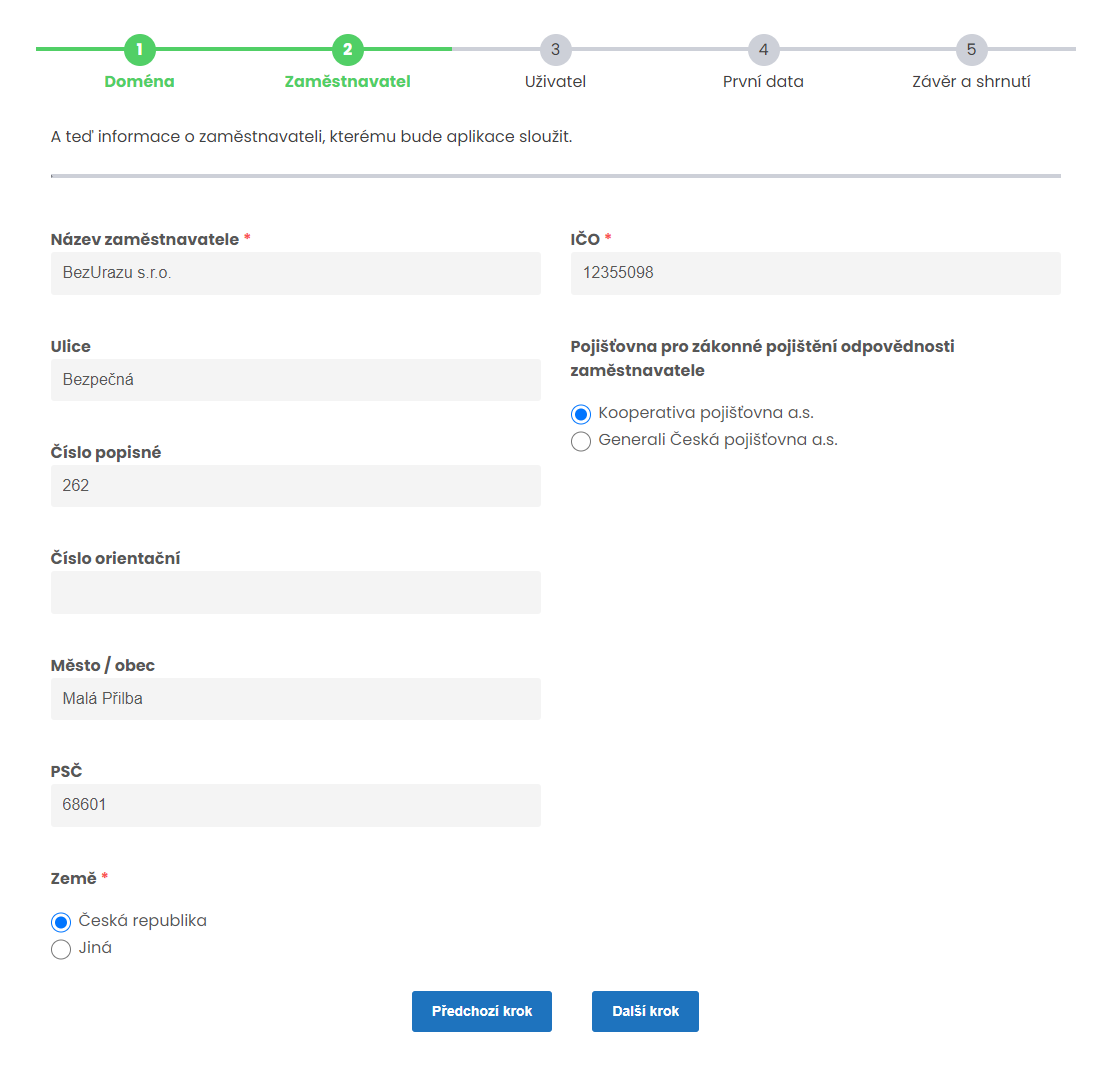The width and height of the screenshot is (1119, 1085).
Task: Edit the Město / obec field
Action: 295,699
